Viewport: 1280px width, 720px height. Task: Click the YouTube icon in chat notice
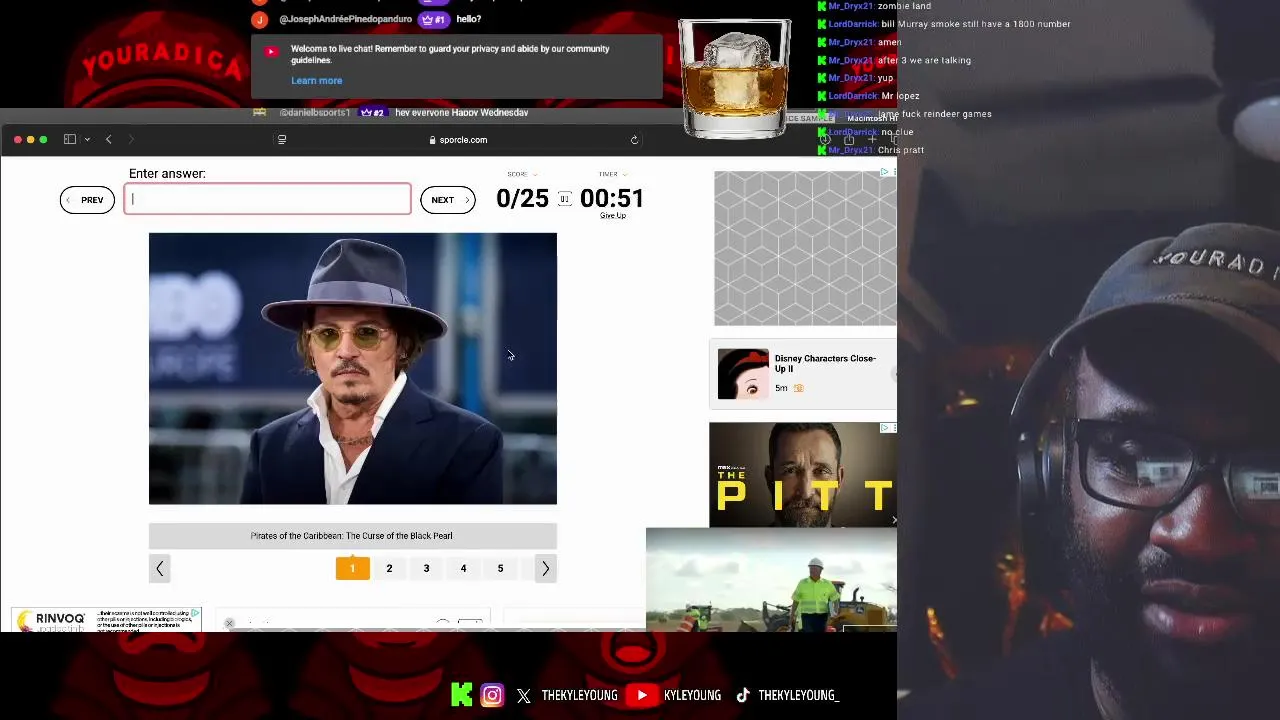click(271, 52)
